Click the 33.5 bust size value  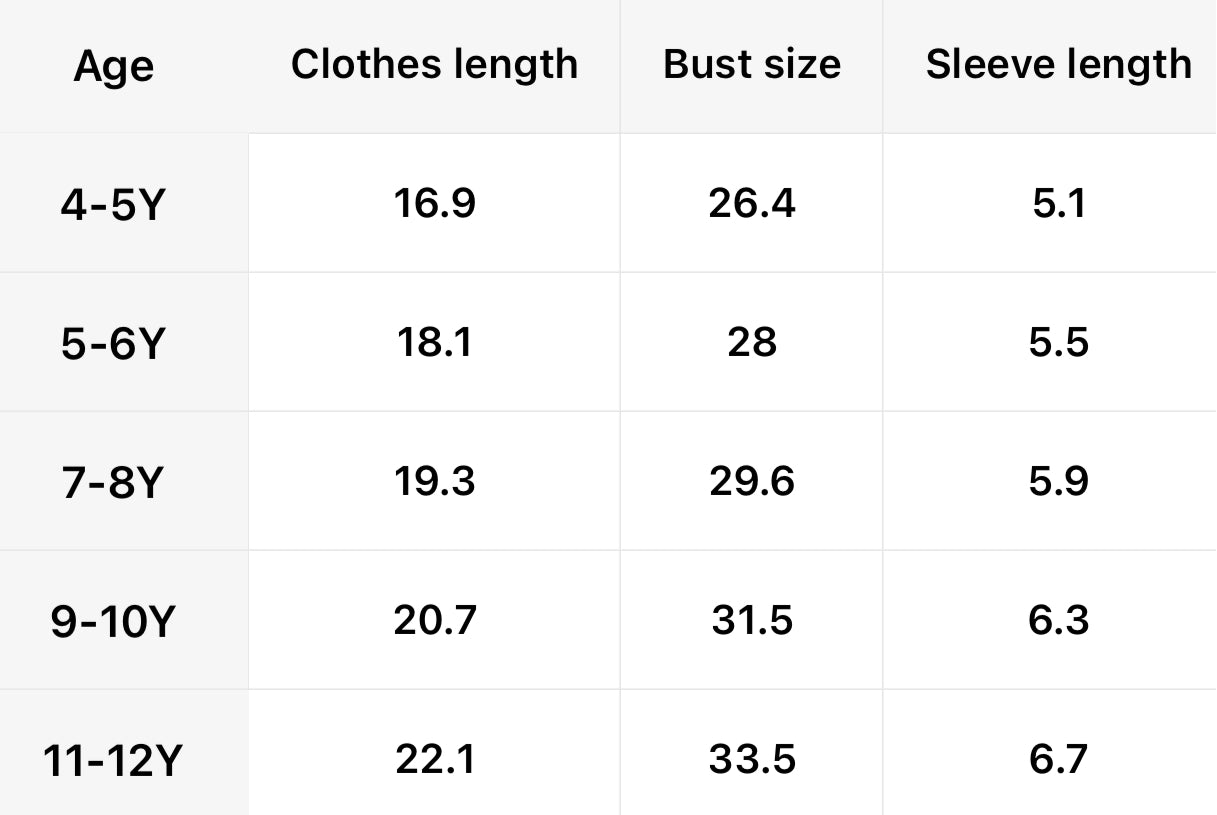(x=752, y=759)
